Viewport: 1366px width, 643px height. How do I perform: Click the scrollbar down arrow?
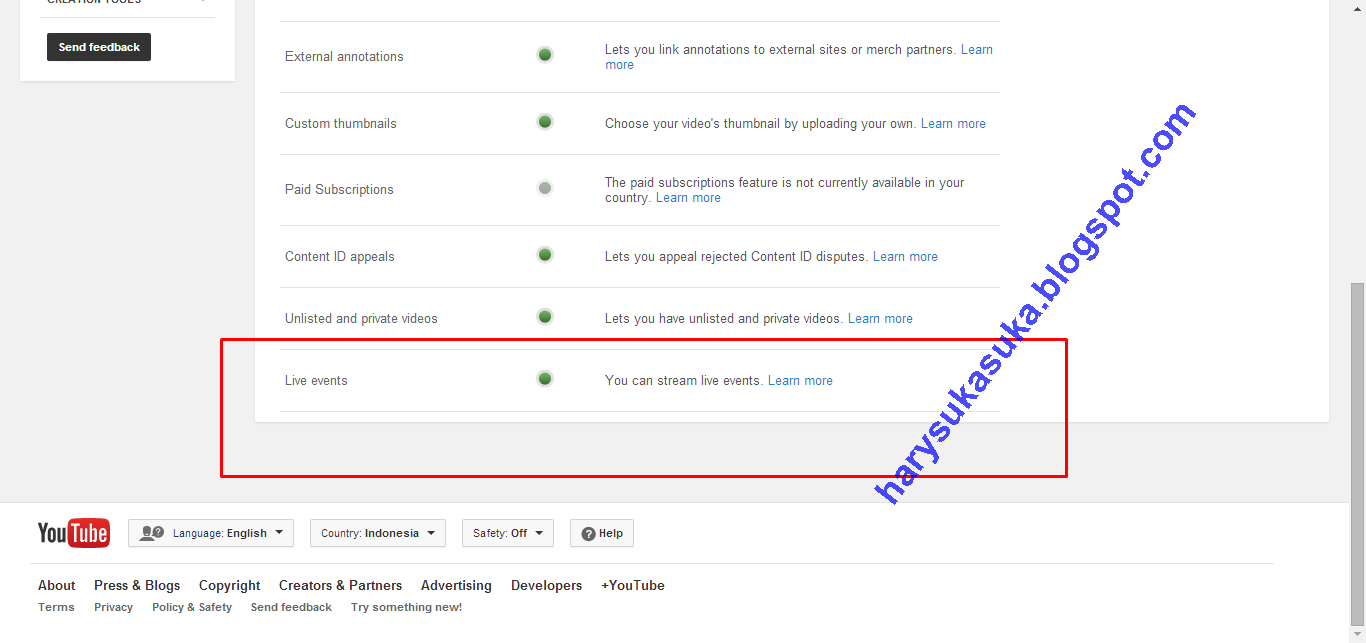[1357, 634]
